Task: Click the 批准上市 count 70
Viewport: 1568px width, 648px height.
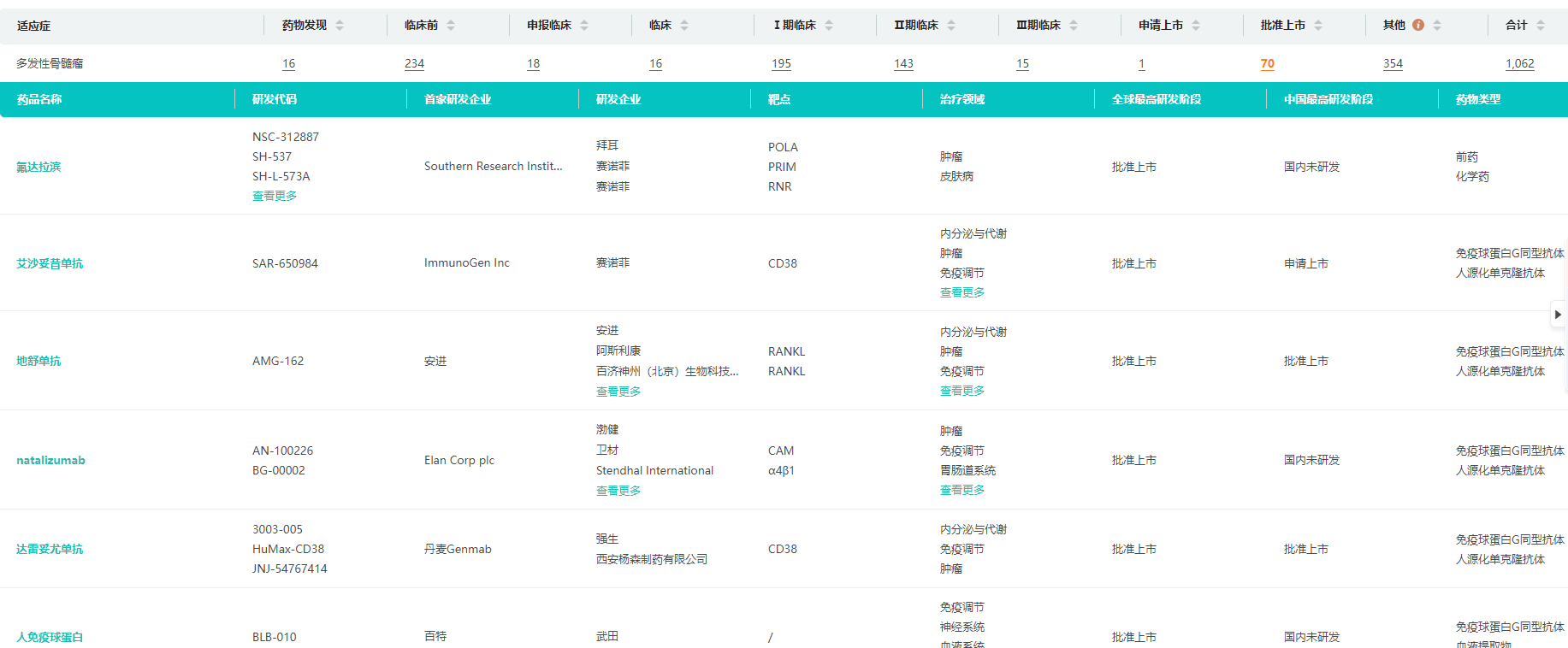Action: (1267, 64)
